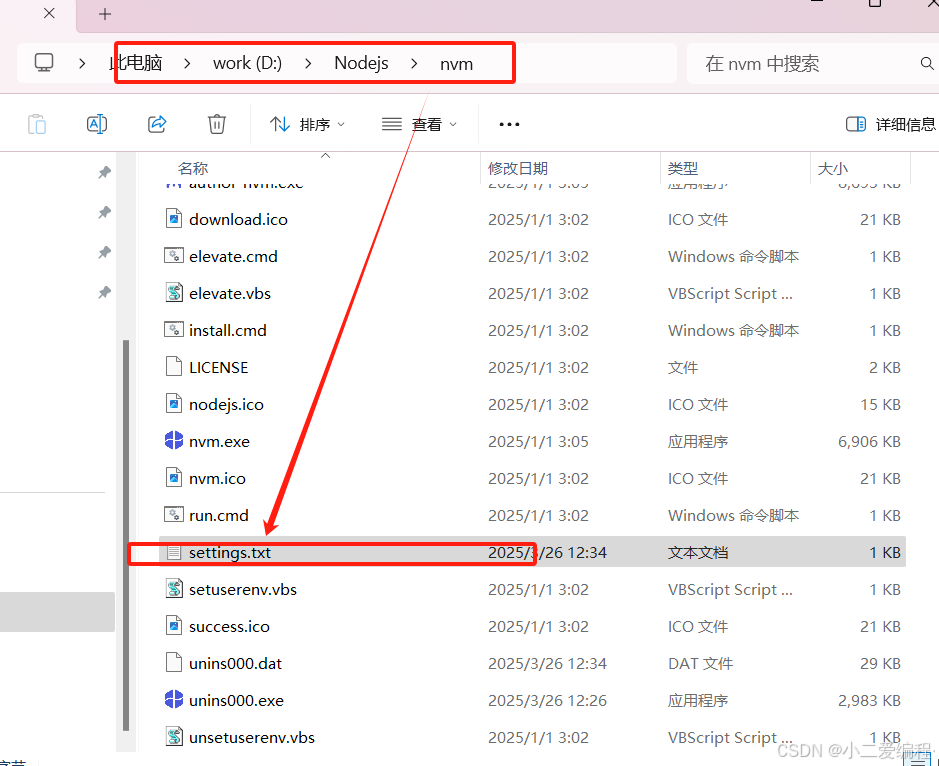Select the file named unins000.exe
The image size is (939, 766).
coord(237,701)
